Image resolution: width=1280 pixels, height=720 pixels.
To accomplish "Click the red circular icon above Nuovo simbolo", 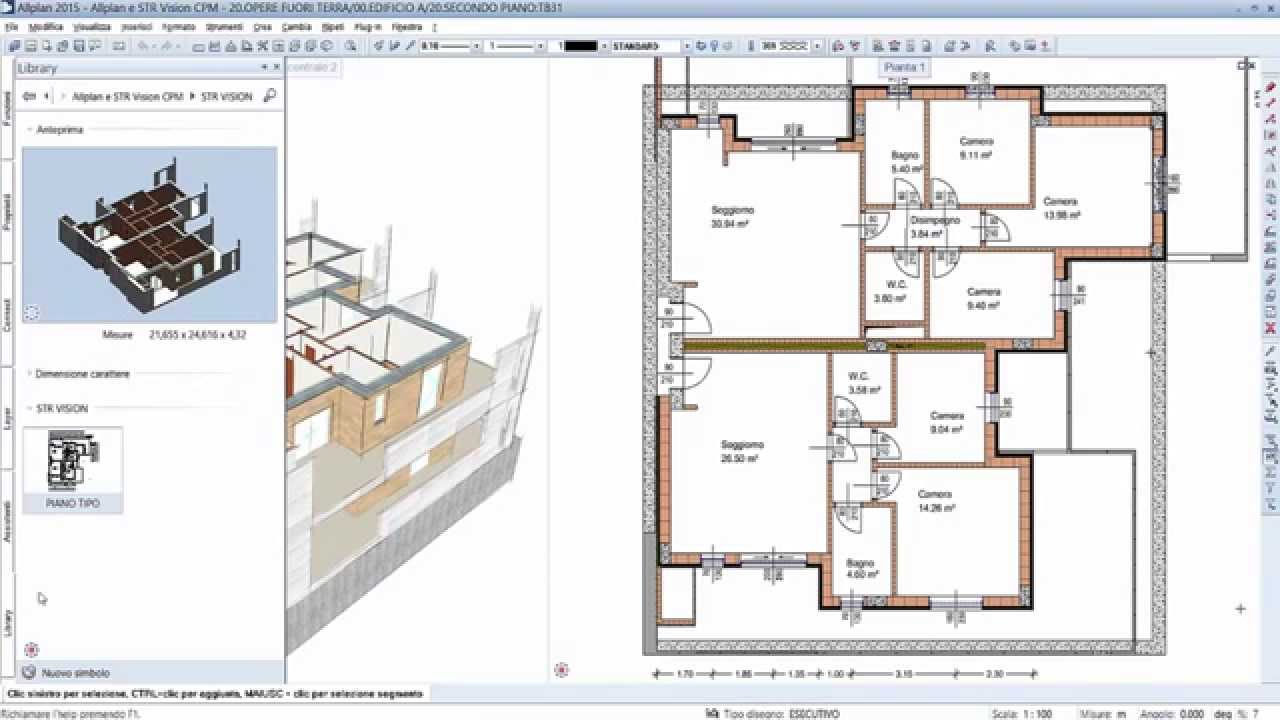I will [x=31, y=650].
